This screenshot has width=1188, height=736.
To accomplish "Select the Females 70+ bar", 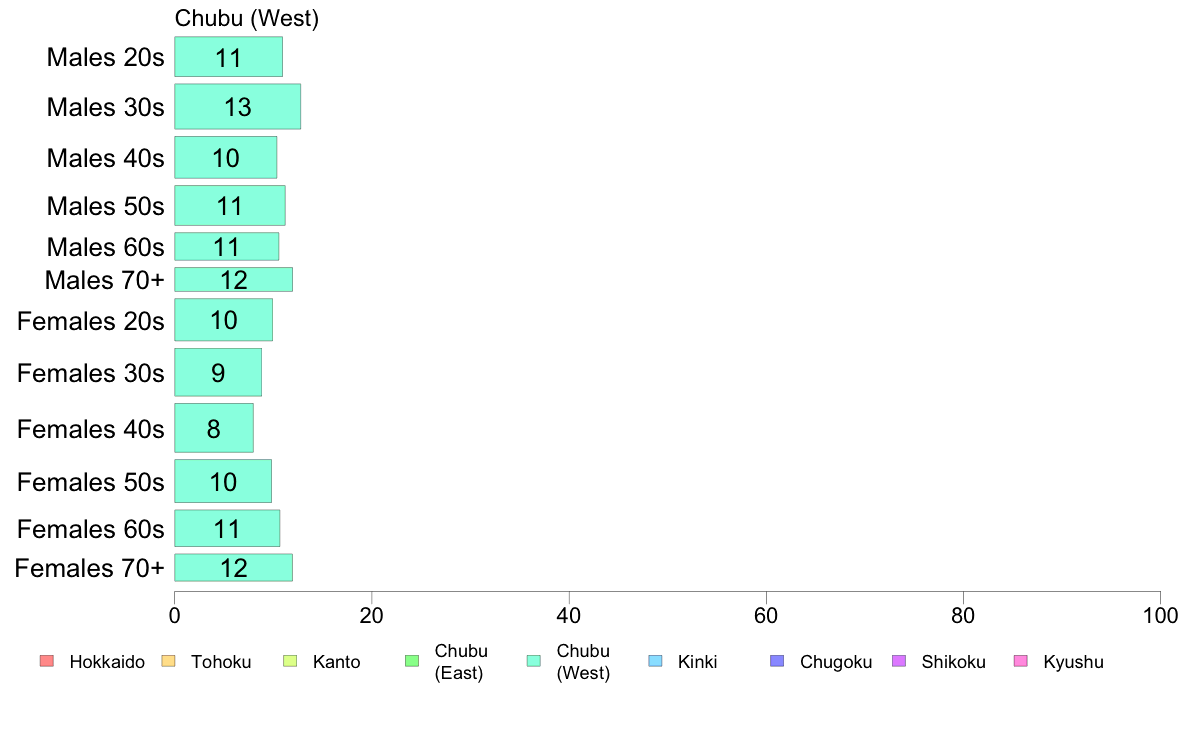I will 233,568.
